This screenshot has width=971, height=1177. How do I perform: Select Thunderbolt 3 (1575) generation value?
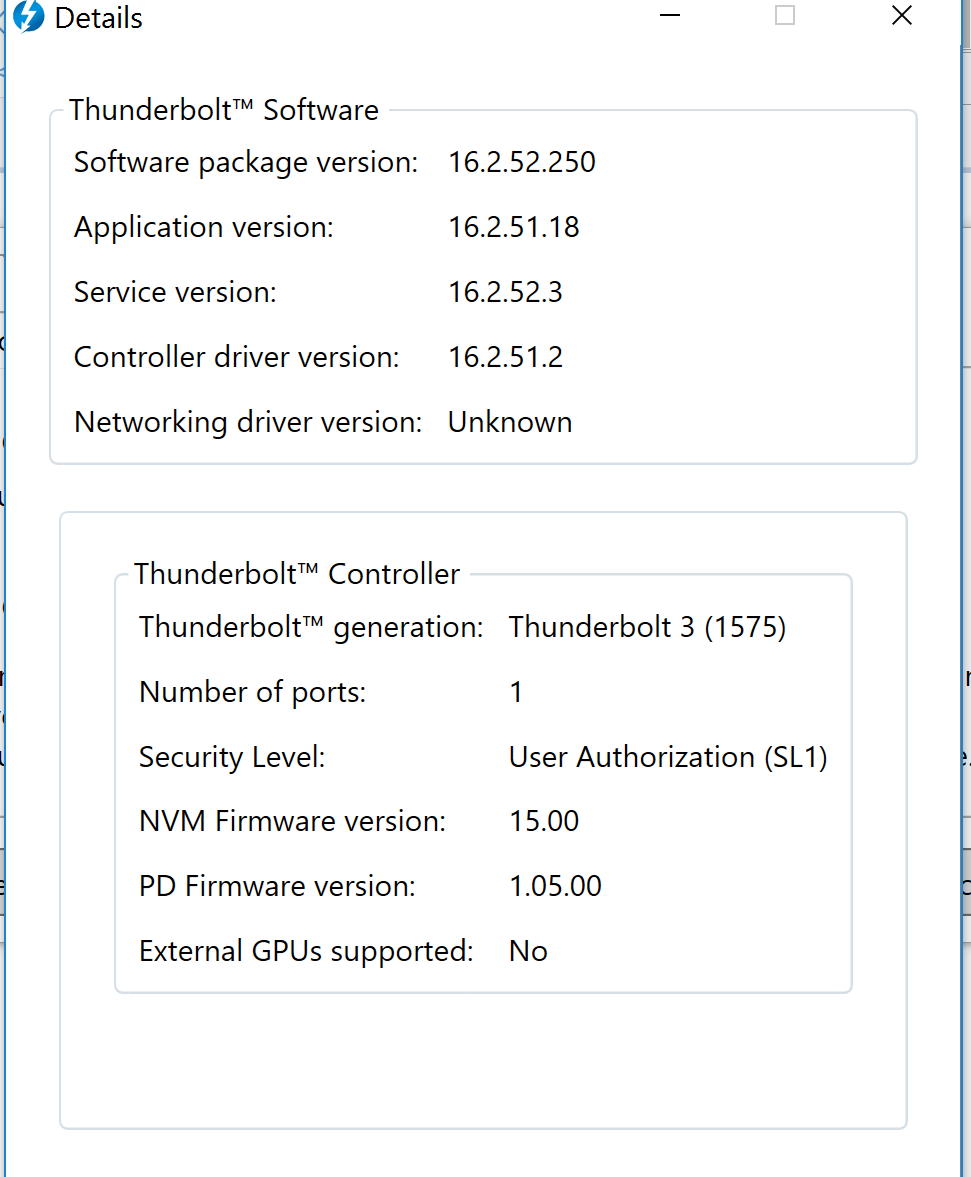[x=647, y=627]
